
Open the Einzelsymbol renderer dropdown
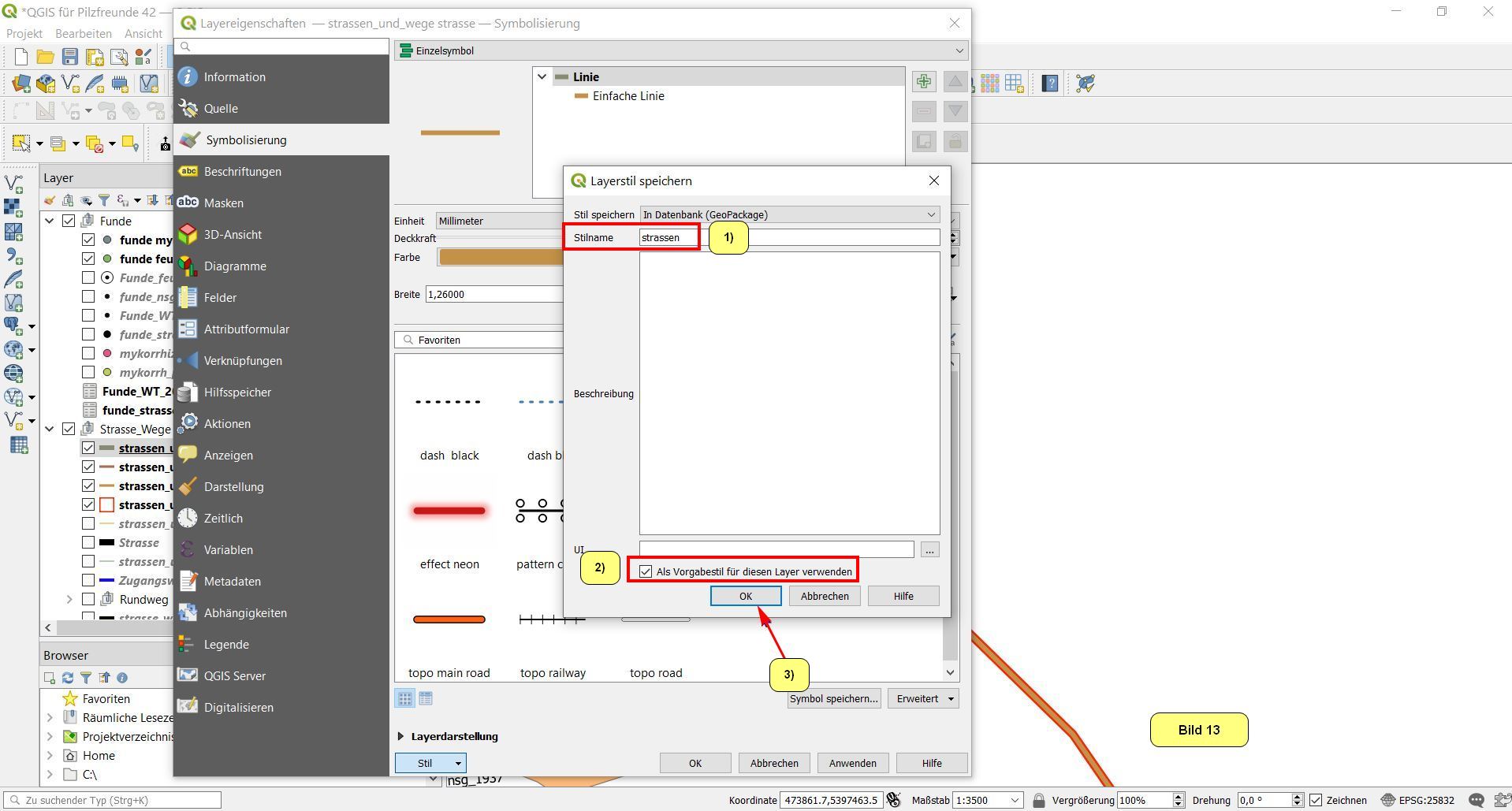[681, 50]
